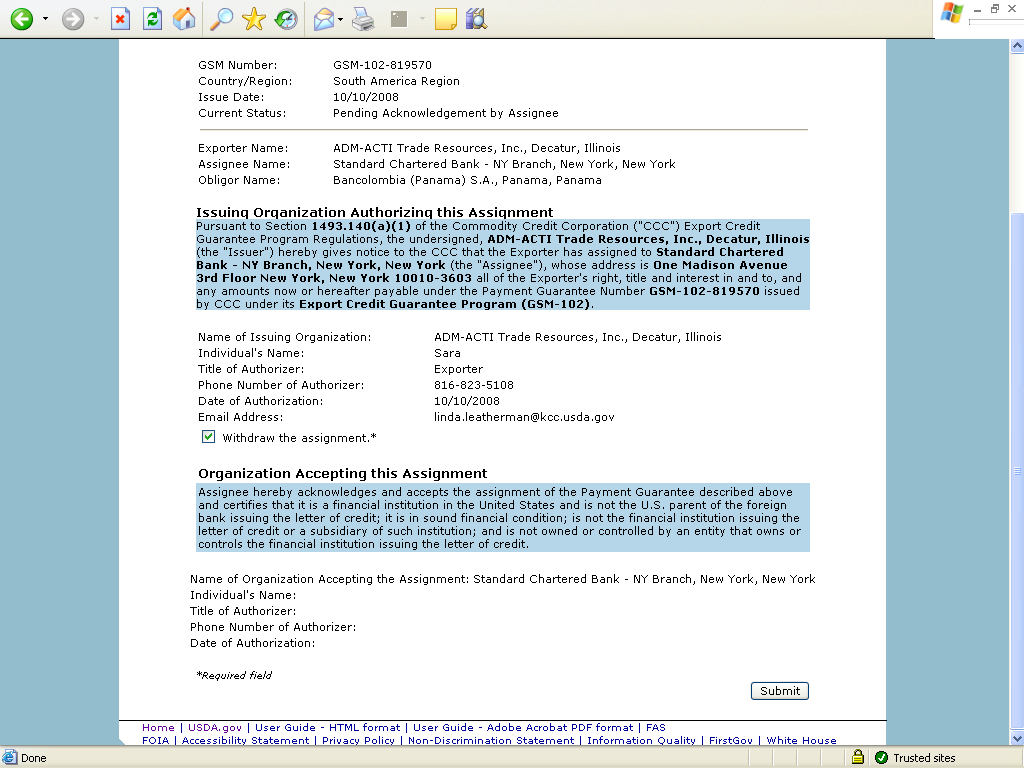
Task: Open the Research books icon
Action: (477, 19)
